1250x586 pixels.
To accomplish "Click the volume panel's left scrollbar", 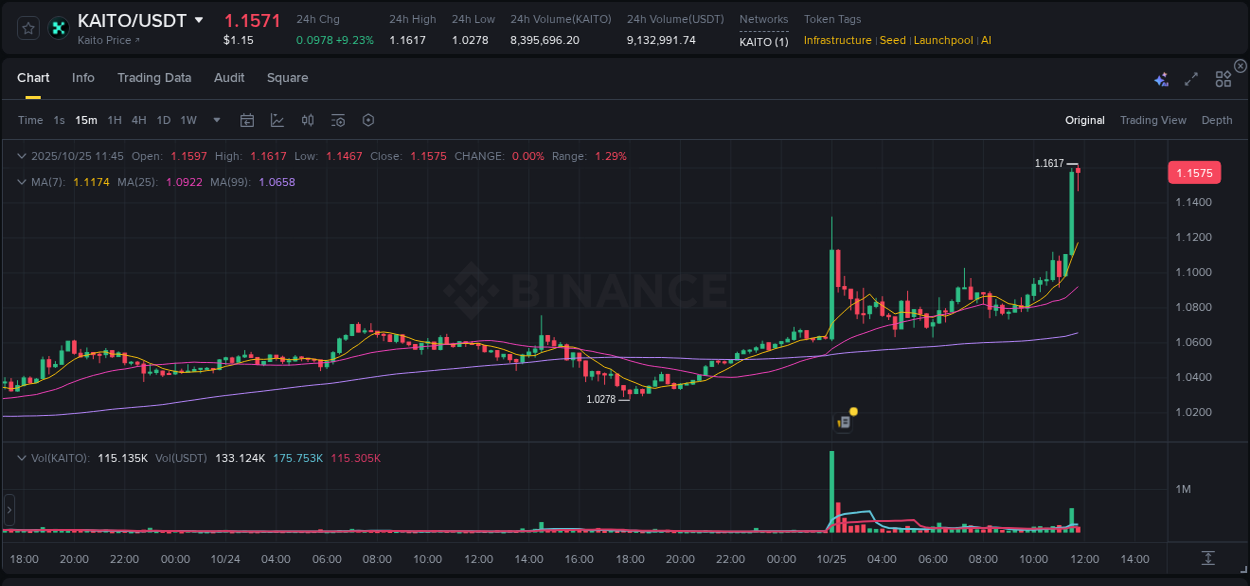I will click(9, 510).
